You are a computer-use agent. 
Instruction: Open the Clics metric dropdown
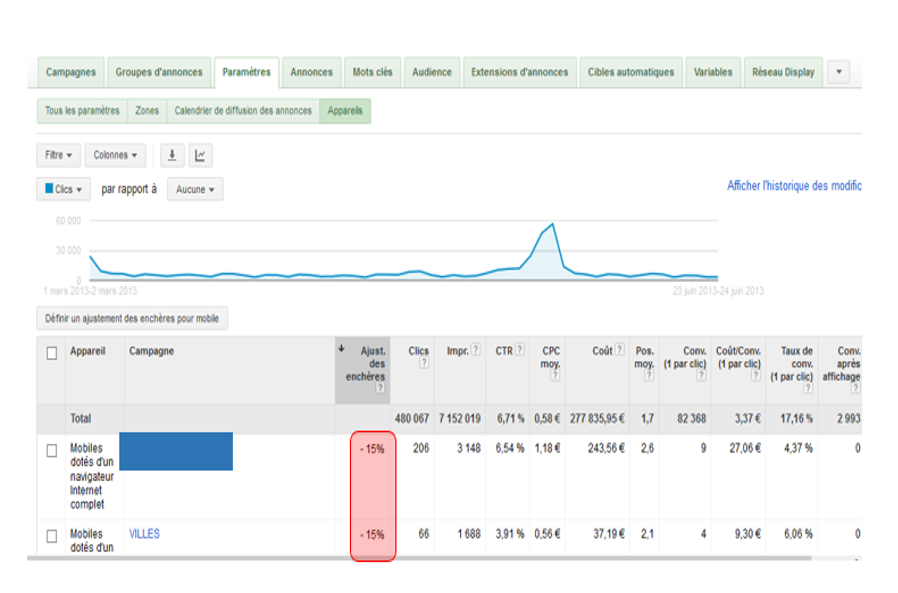64,189
